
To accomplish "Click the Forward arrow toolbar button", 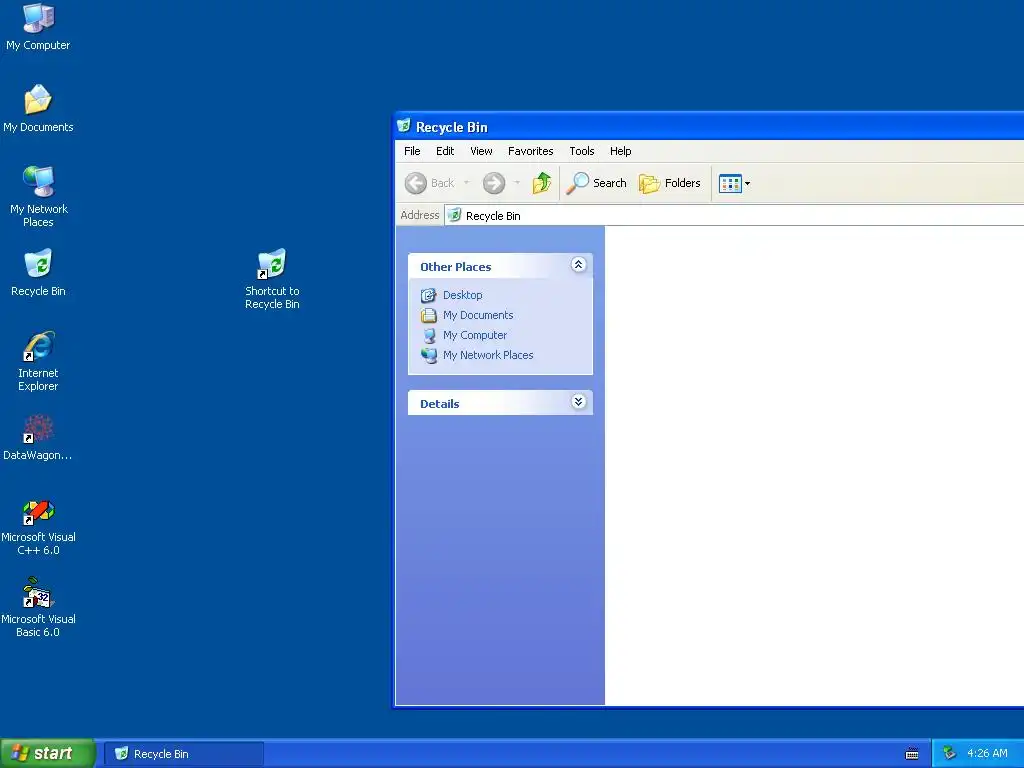I will pyautogui.click(x=494, y=183).
